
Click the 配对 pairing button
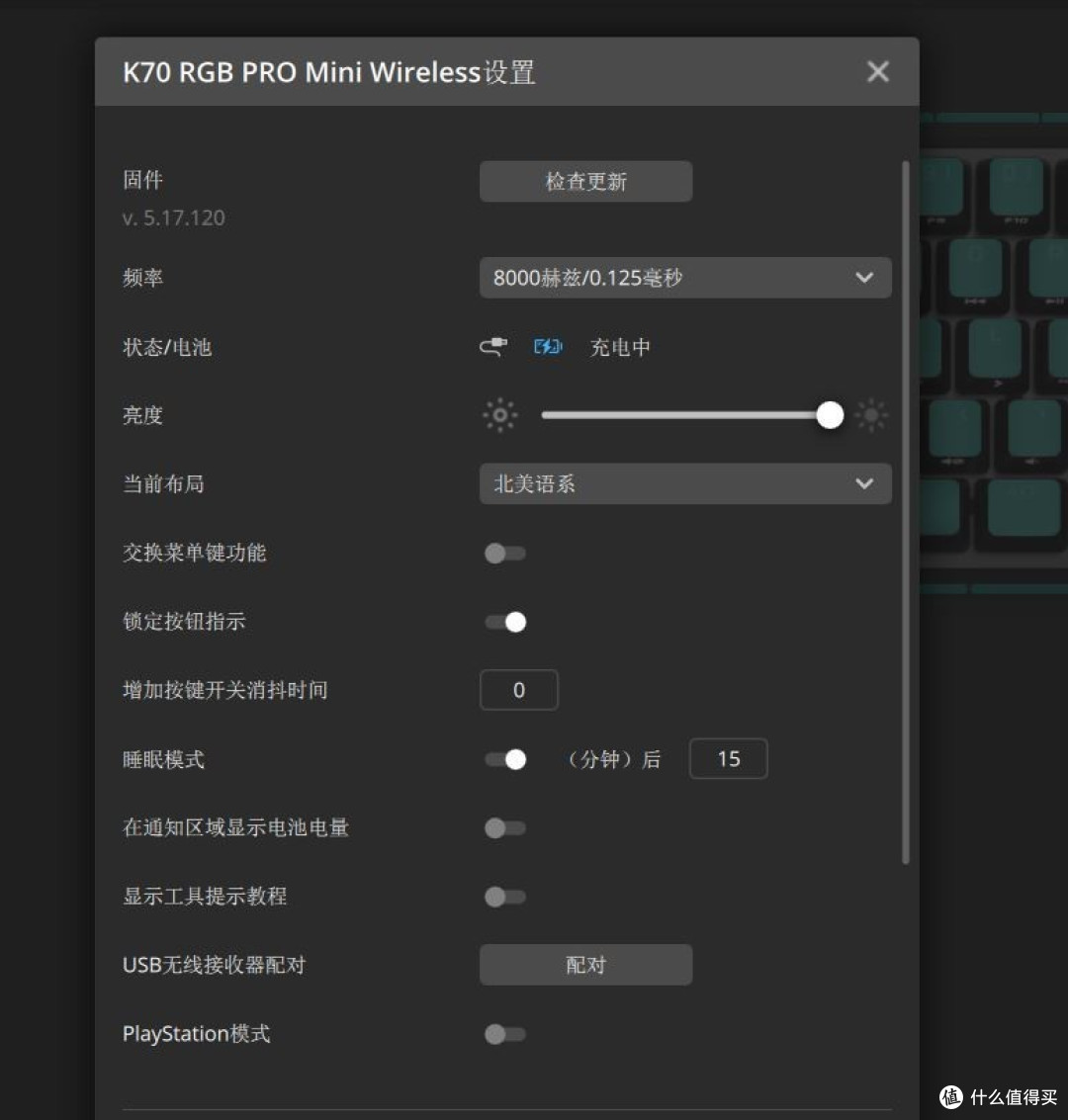pyautogui.click(x=585, y=965)
